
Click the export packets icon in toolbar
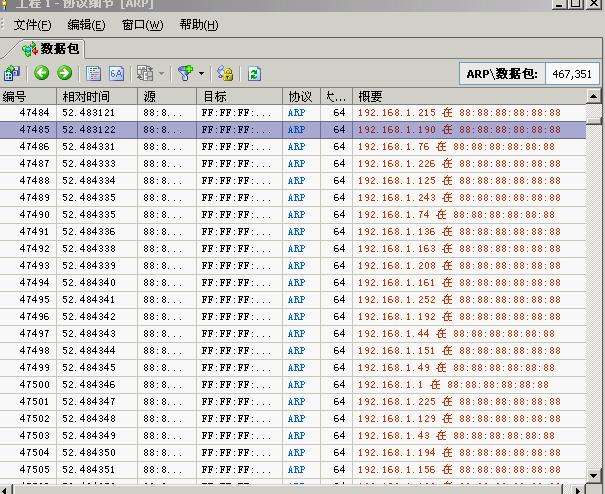click(12, 73)
